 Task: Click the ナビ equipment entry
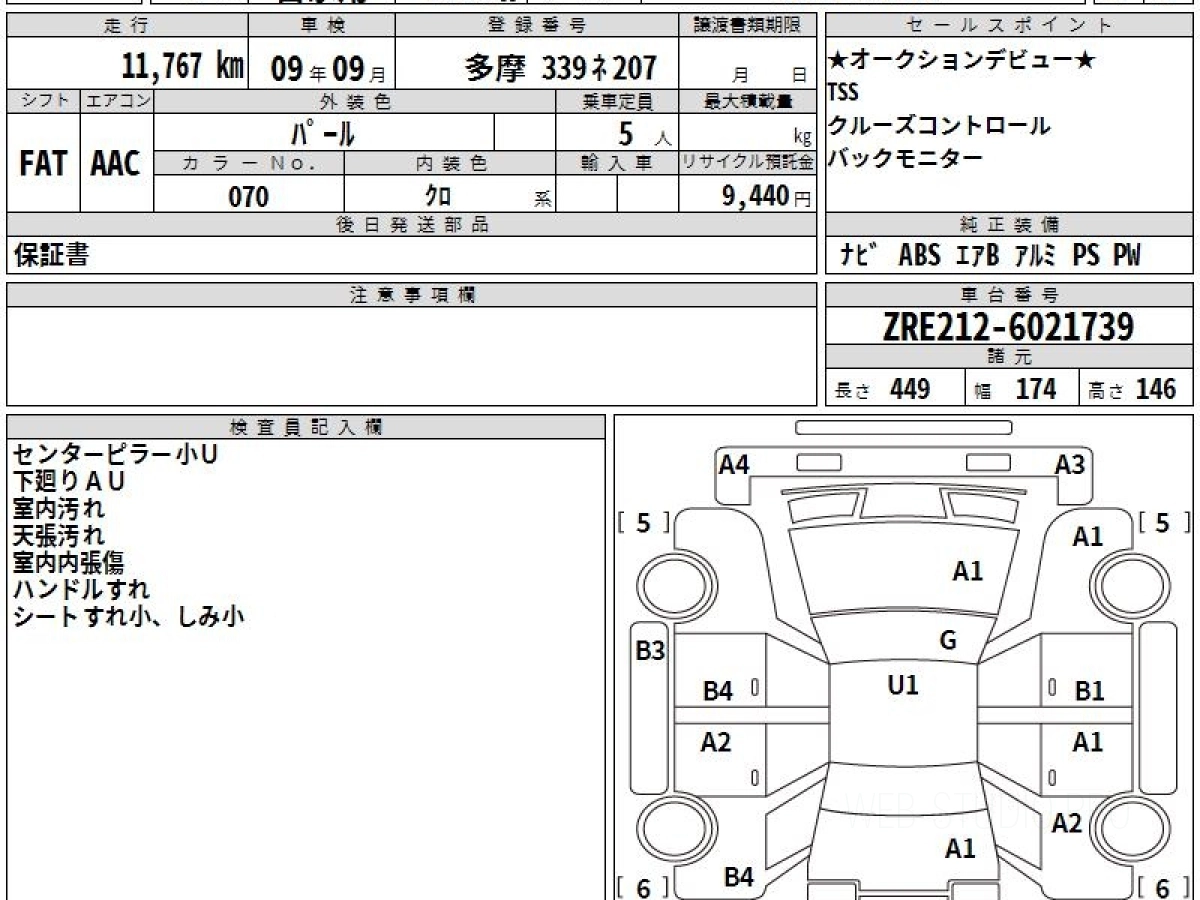click(859, 255)
